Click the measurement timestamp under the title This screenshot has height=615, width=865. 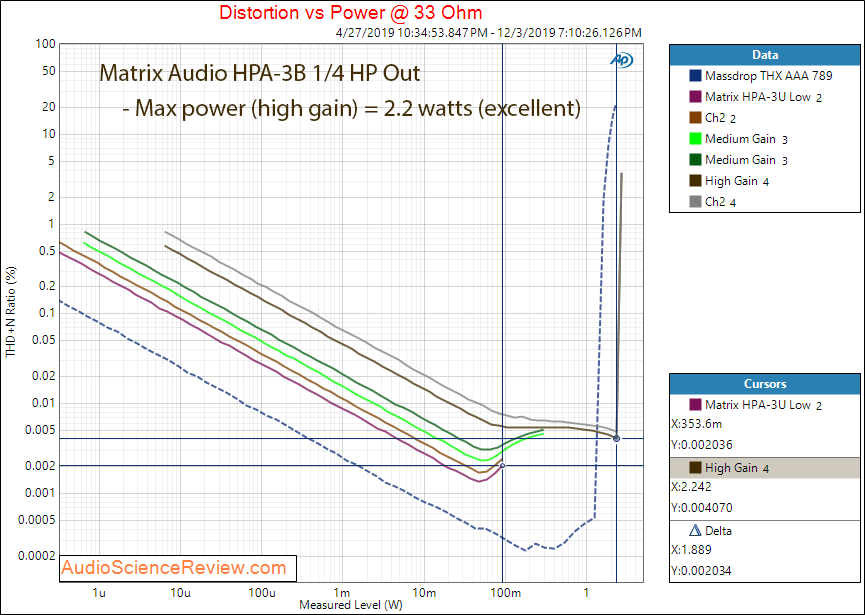pos(488,33)
